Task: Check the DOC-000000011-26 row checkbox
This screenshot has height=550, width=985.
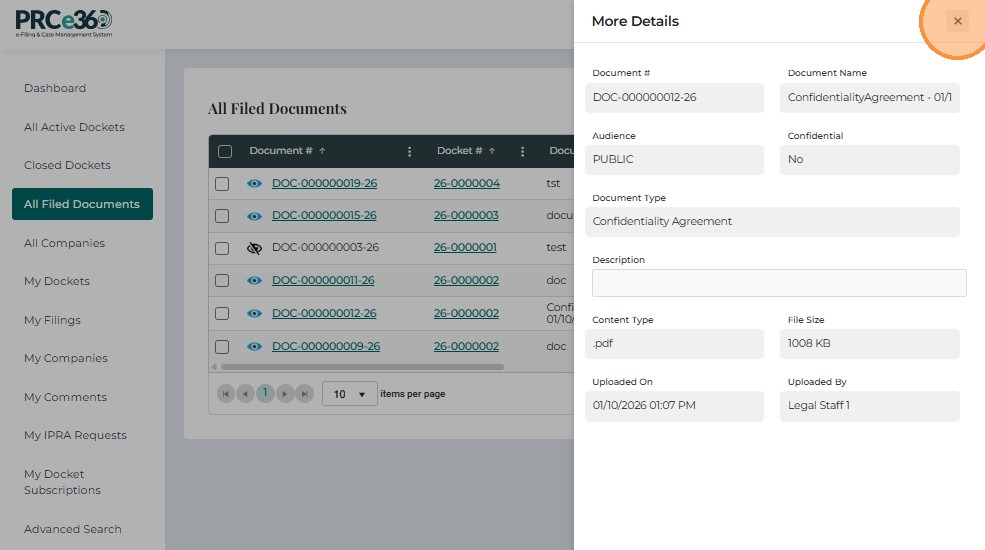Action: tap(222, 280)
